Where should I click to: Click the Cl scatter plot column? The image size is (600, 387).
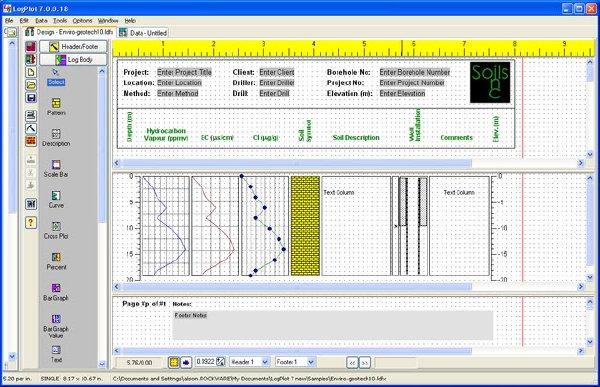coord(264,225)
